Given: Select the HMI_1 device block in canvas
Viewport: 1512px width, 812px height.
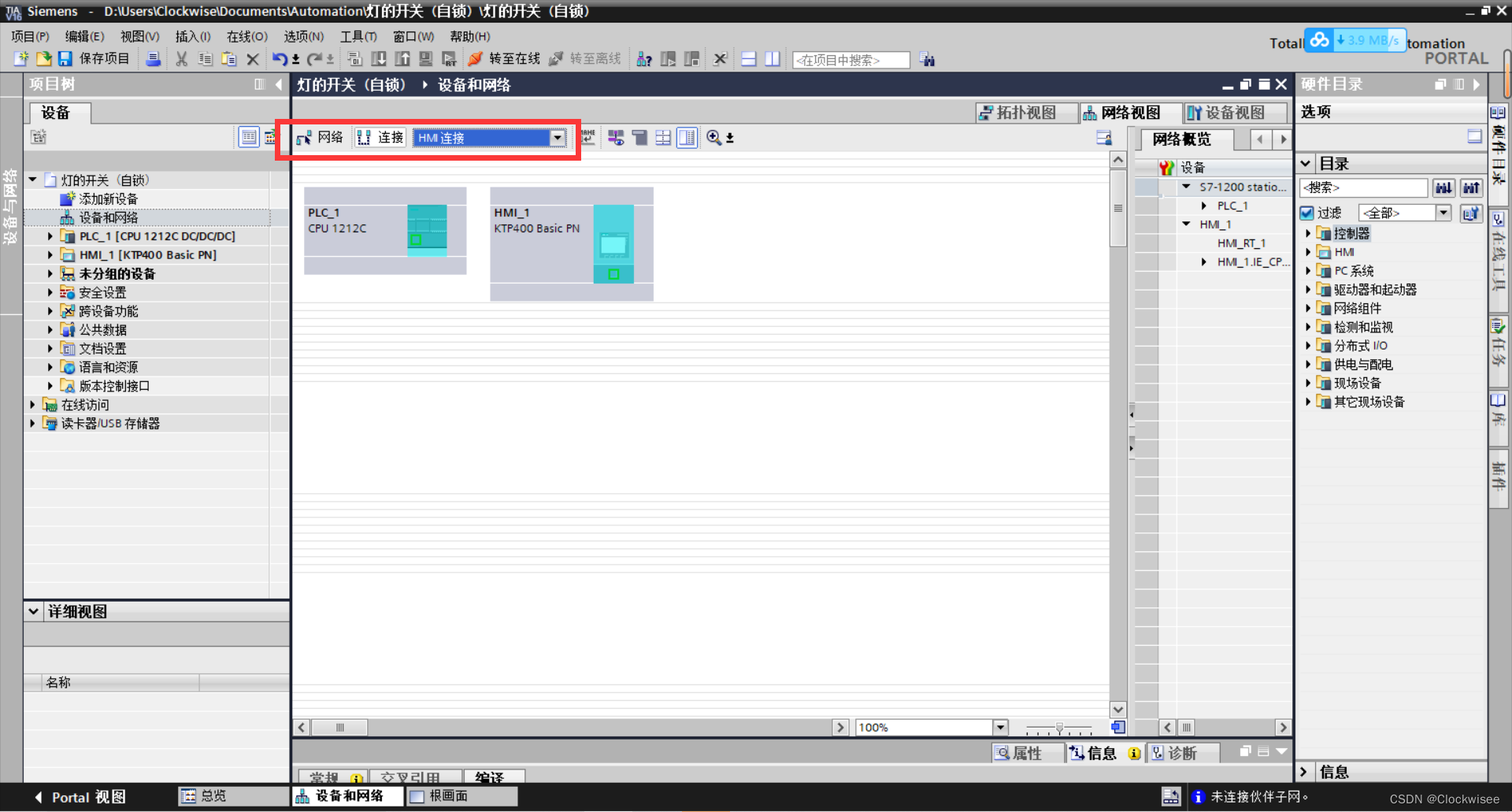Looking at the screenshot, I should tap(571, 243).
